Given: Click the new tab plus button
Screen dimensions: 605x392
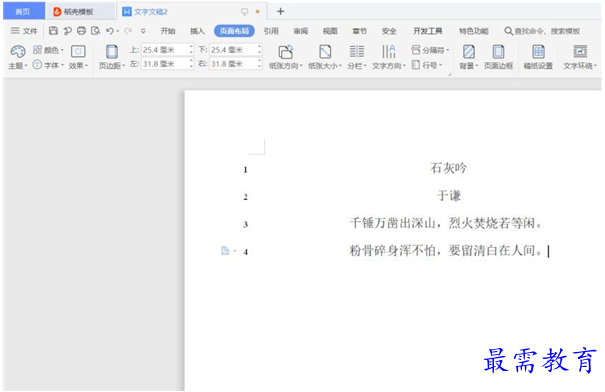Looking at the screenshot, I should 281,12.
